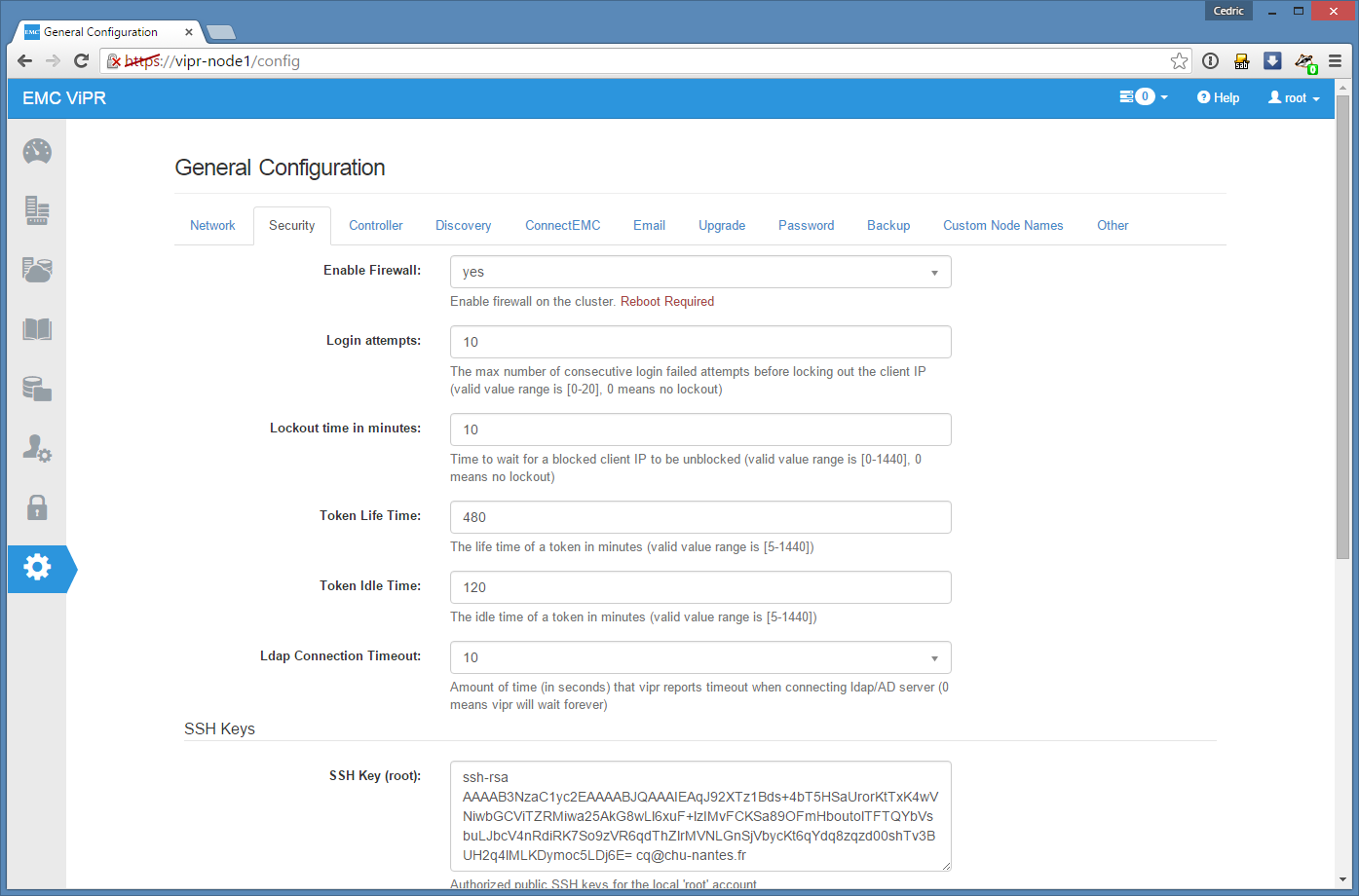The image size is (1359, 896).
Task: Click the "Login attempts:" label
Action: [374, 340]
